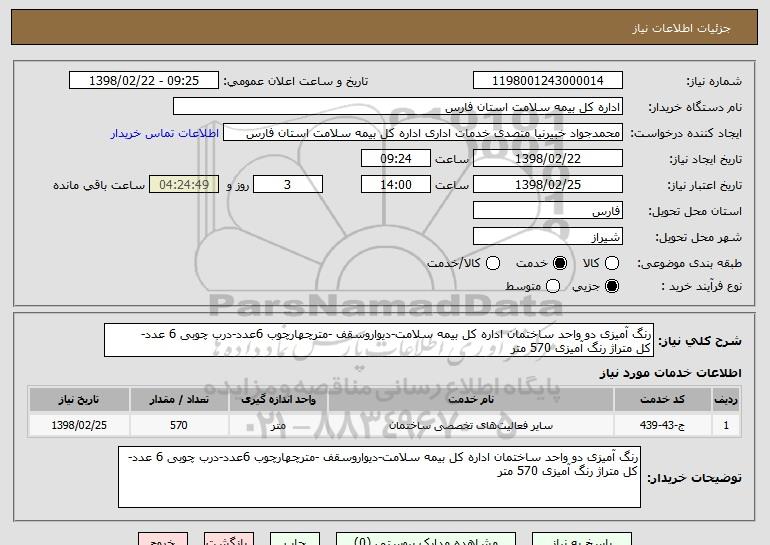Click the delivery city field شیراز
This screenshot has width=770, height=545.
[548, 237]
